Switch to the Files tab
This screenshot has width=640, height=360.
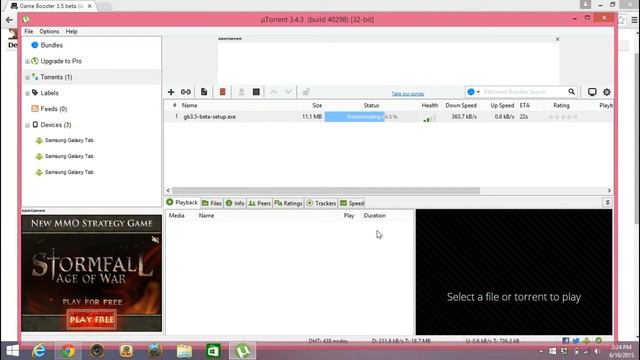tap(211, 203)
